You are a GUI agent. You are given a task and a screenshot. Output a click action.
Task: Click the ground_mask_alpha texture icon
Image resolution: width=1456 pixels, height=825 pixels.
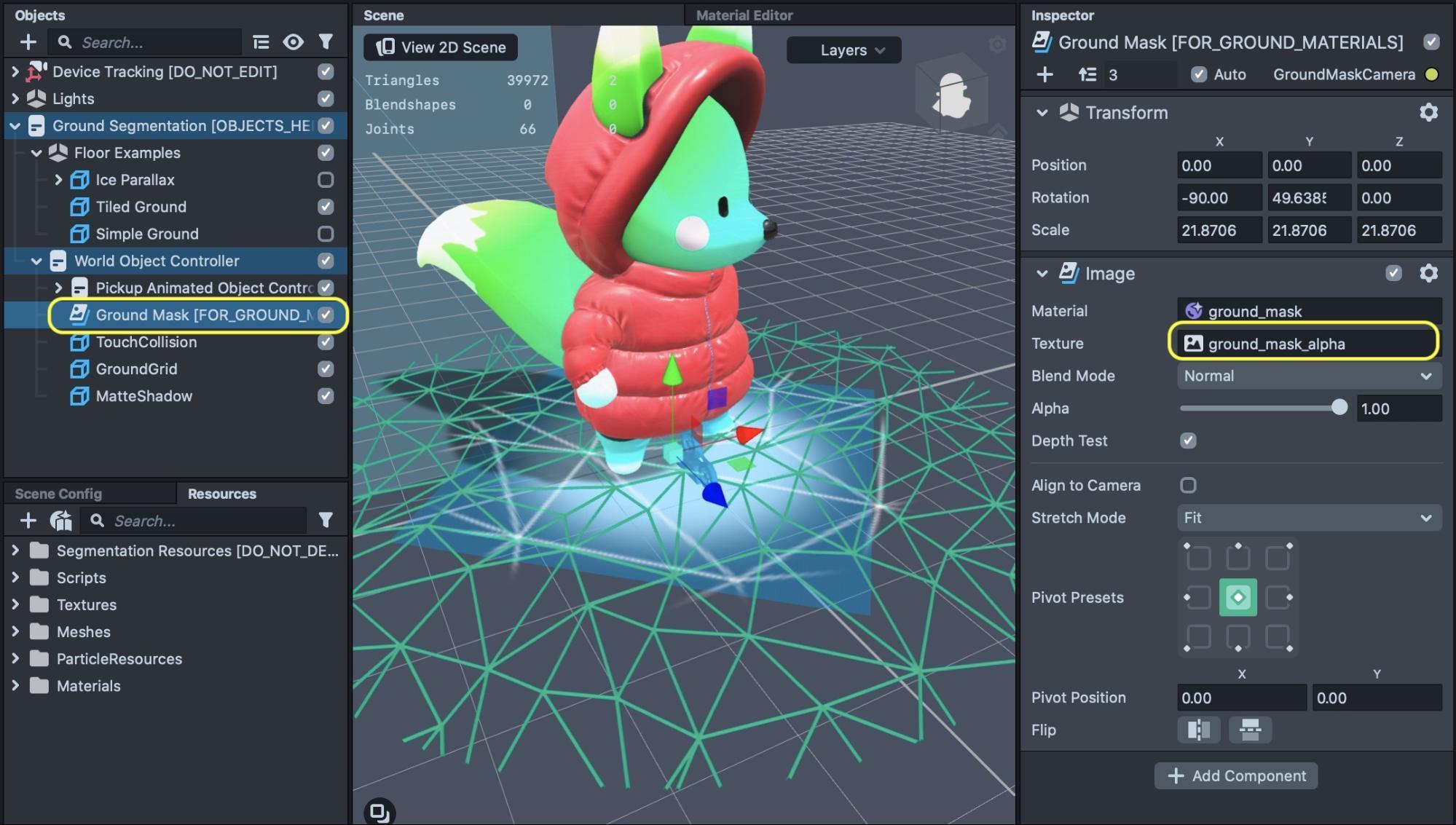click(1192, 343)
